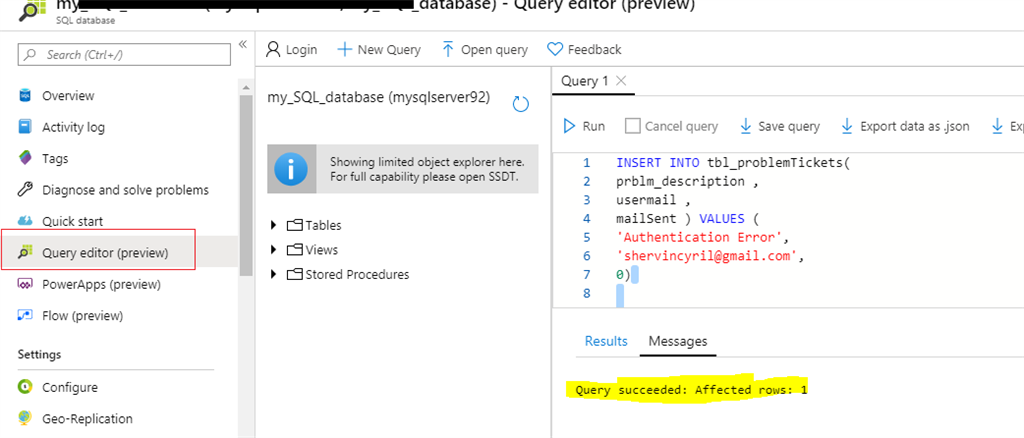Click the Quick start cloud icon
The width and height of the screenshot is (1024, 438).
pos(25,221)
